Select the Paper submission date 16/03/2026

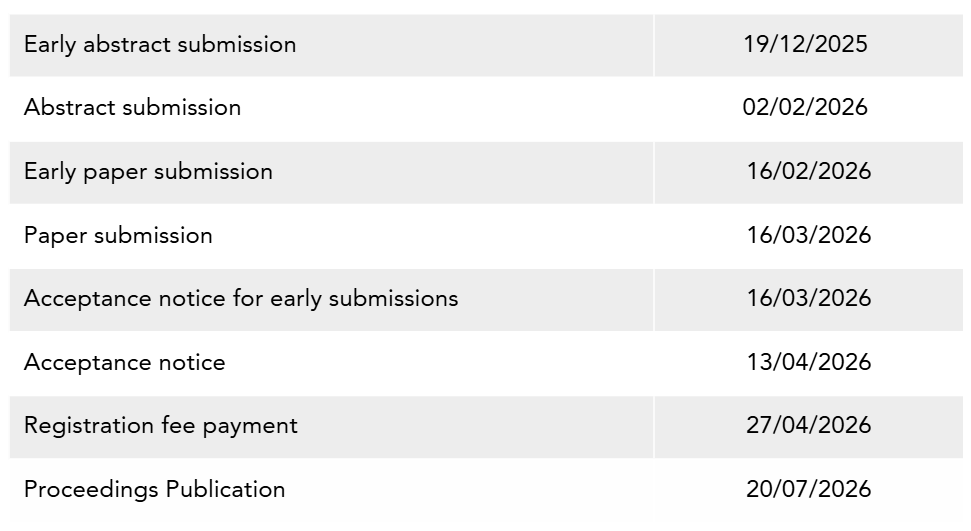click(809, 236)
